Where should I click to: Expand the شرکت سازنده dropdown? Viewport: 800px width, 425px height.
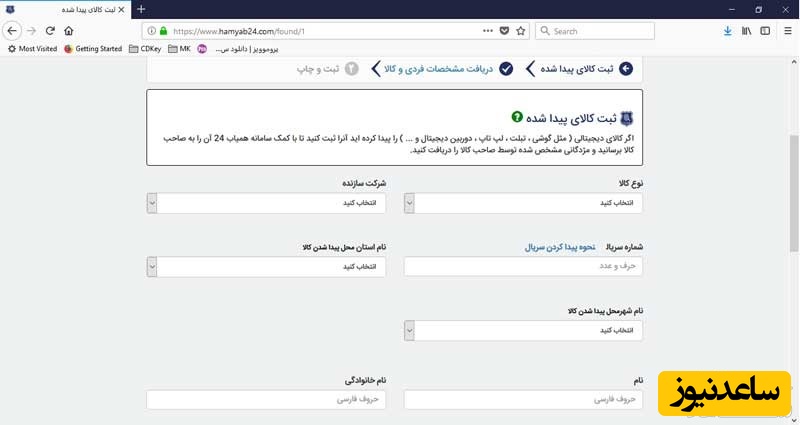tap(267, 203)
